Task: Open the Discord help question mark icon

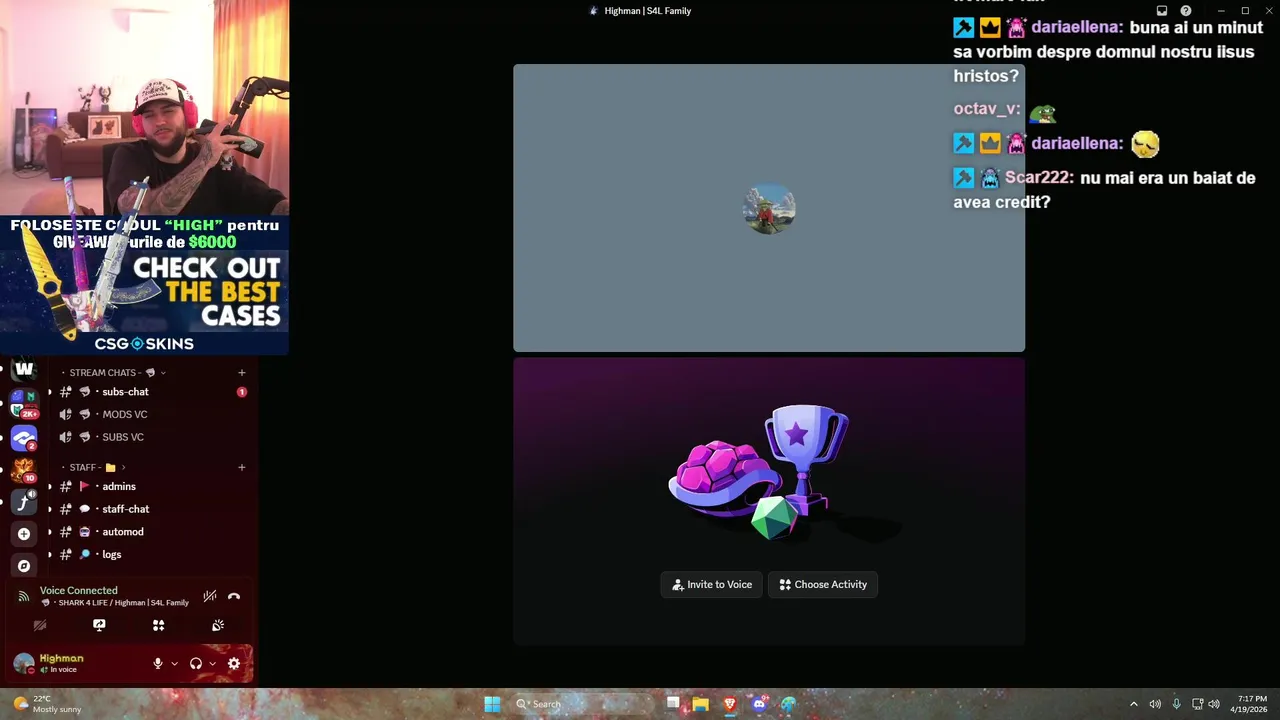Action: coord(1186,11)
